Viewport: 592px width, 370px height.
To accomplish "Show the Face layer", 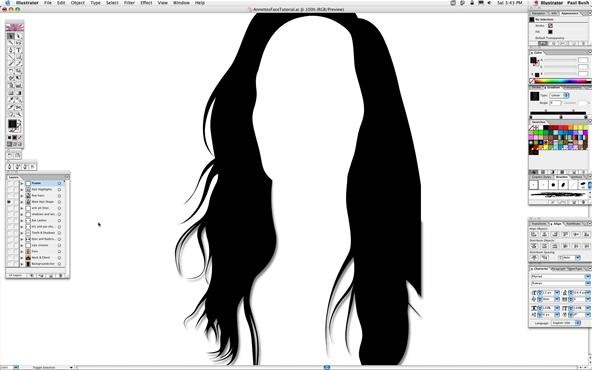I will coord(9,251).
